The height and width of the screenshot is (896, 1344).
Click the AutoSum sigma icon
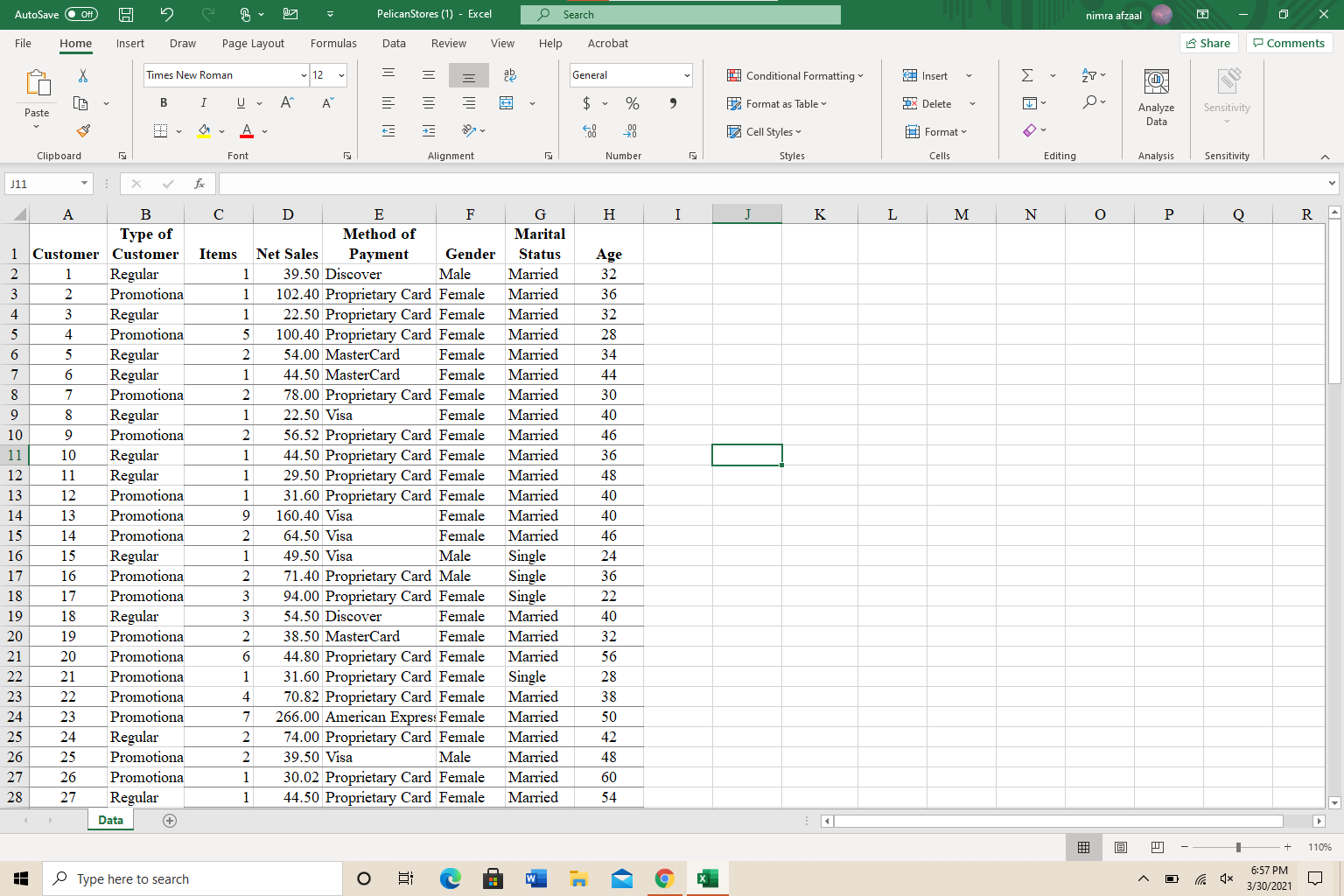click(x=1027, y=76)
